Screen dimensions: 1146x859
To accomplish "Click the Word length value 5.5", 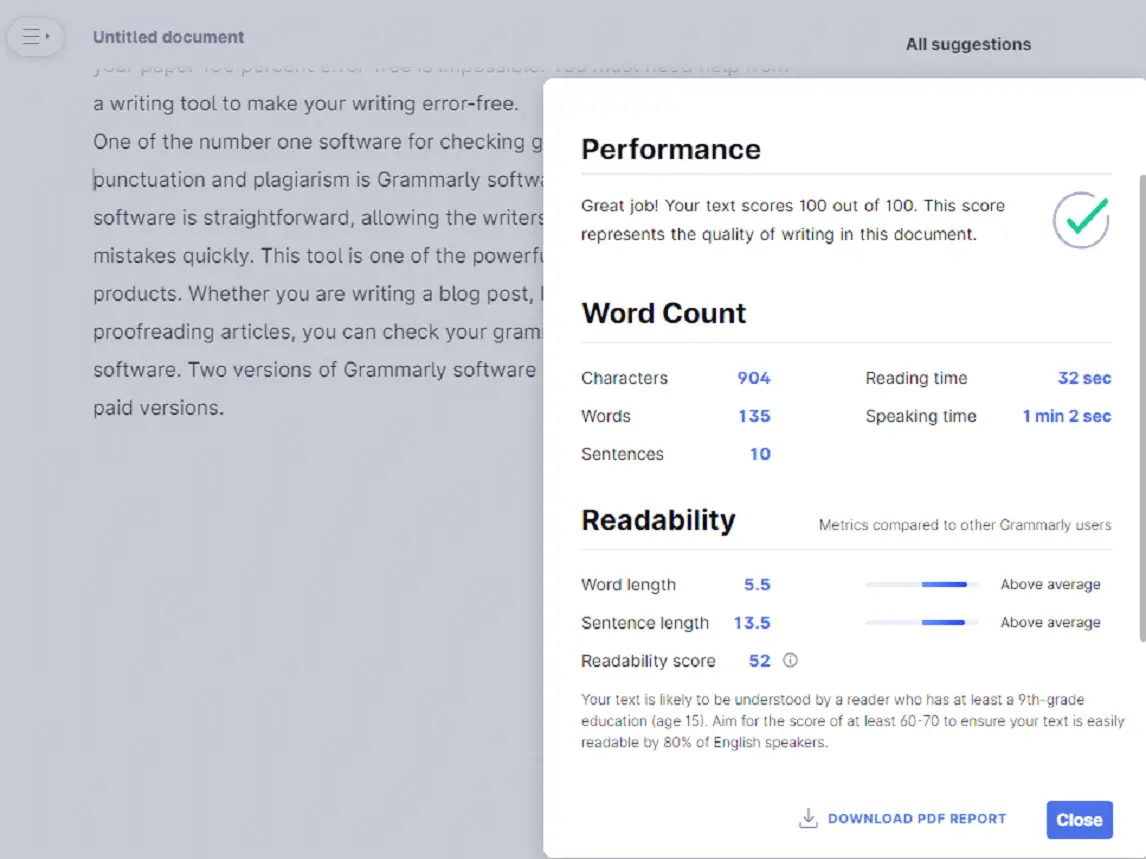I will point(757,584).
